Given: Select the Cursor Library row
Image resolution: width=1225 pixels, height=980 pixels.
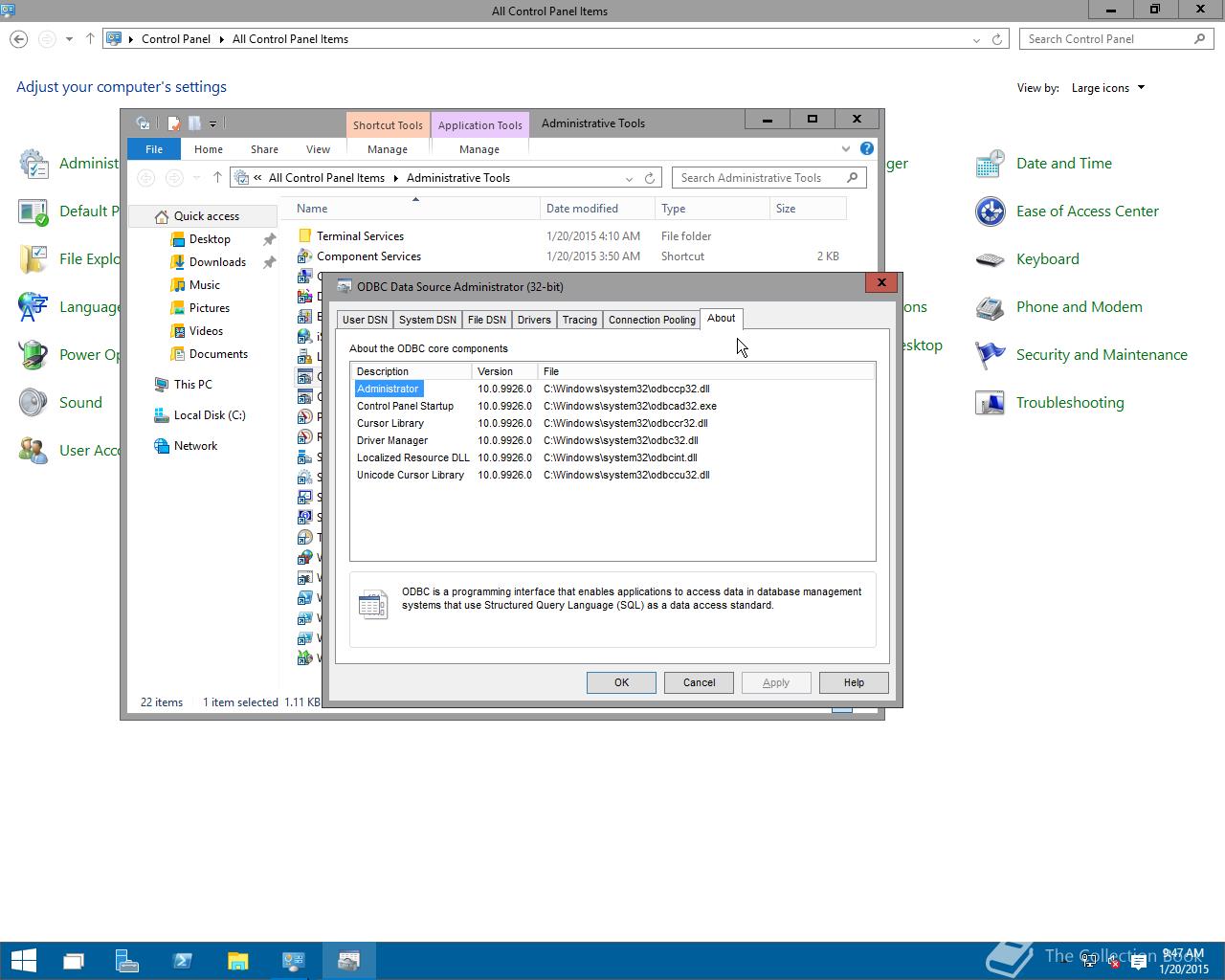Looking at the screenshot, I should pos(612,423).
